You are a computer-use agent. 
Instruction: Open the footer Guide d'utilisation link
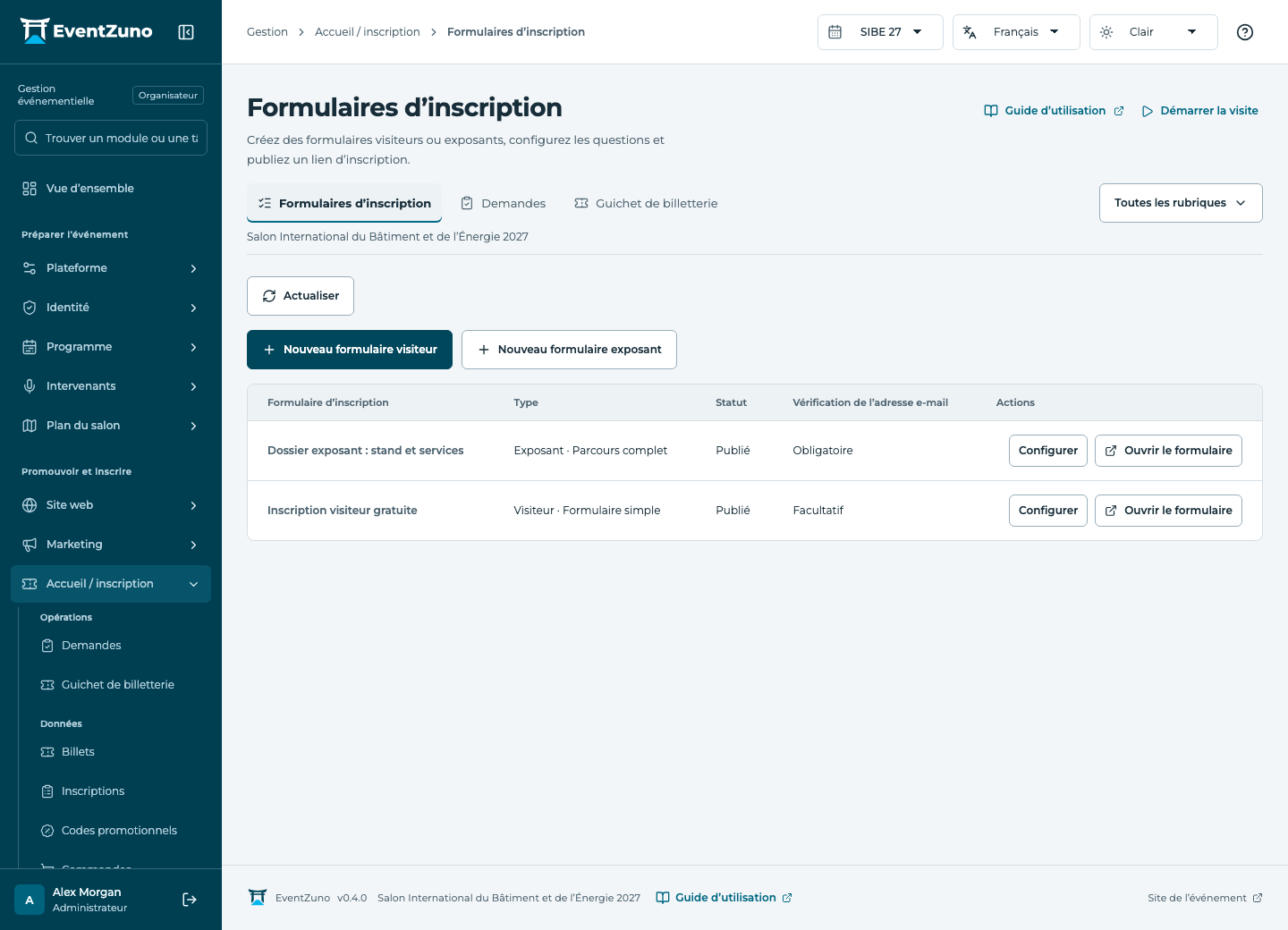[x=724, y=898]
